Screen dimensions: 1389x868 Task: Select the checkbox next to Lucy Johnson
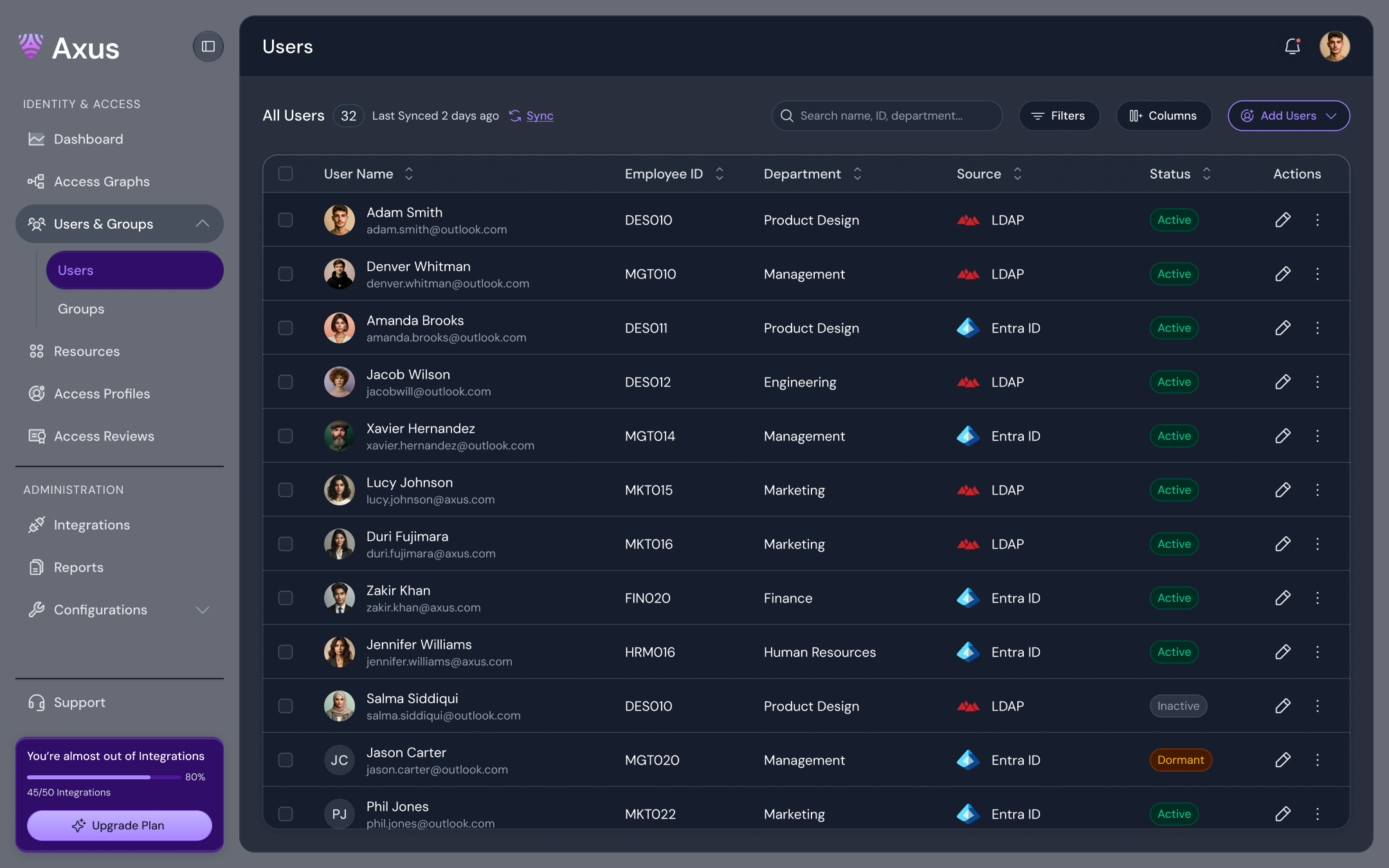286,490
